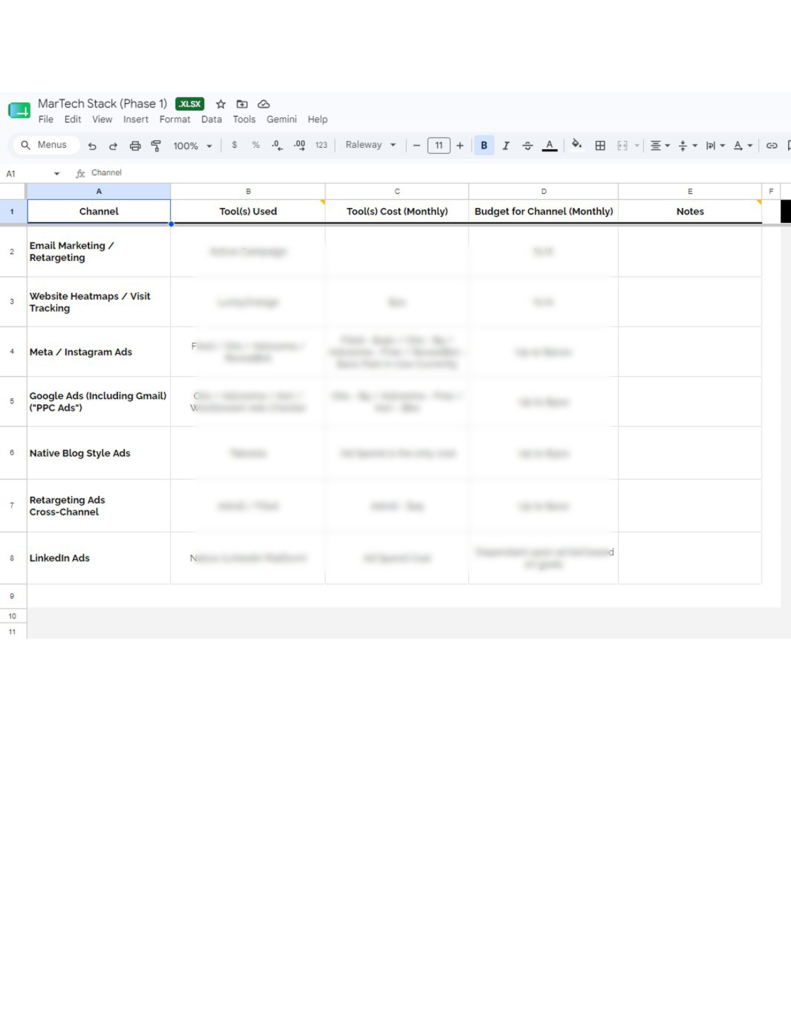Image resolution: width=791 pixels, height=1024 pixels.
Task: Select column B header
Action: click(x=248, y=191)
